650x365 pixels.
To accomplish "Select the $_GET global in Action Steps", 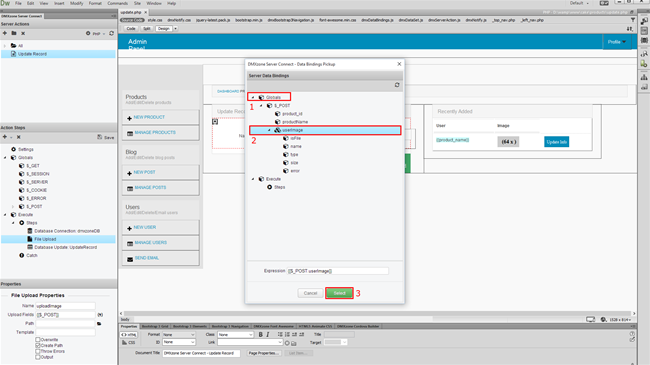I will pos(33,165).
